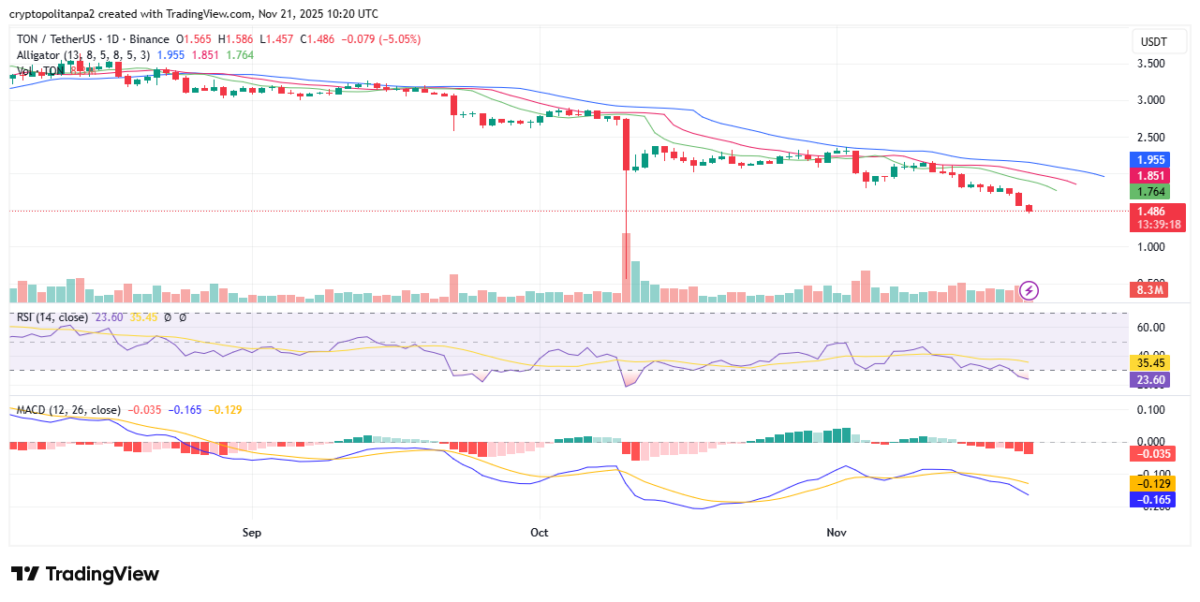Image resolution: width=1200 pixels, height=602 pixels.
Task: Click the pink 1.851 Alligator price tag
Action: 1149,175
